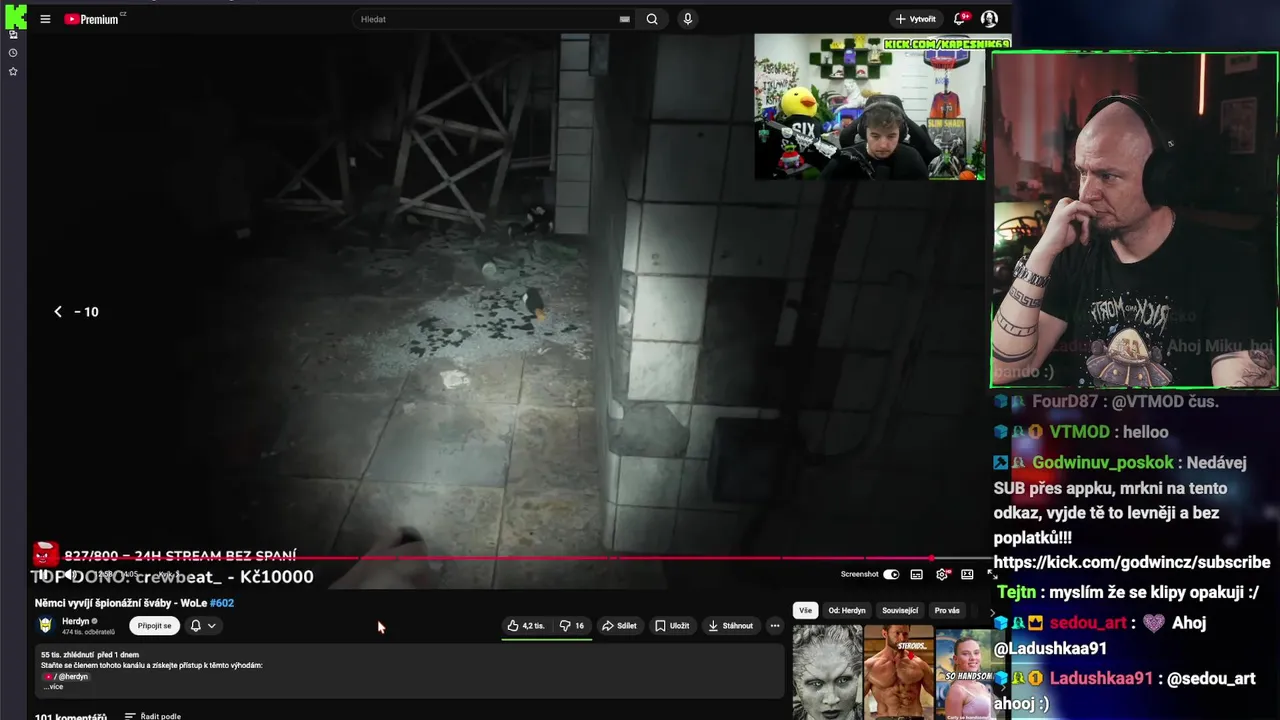Dislike the video showing 16
Image resolution: width=1280 pixels, height=720 pixels.
pyautogui.click(x=572, y=626)
